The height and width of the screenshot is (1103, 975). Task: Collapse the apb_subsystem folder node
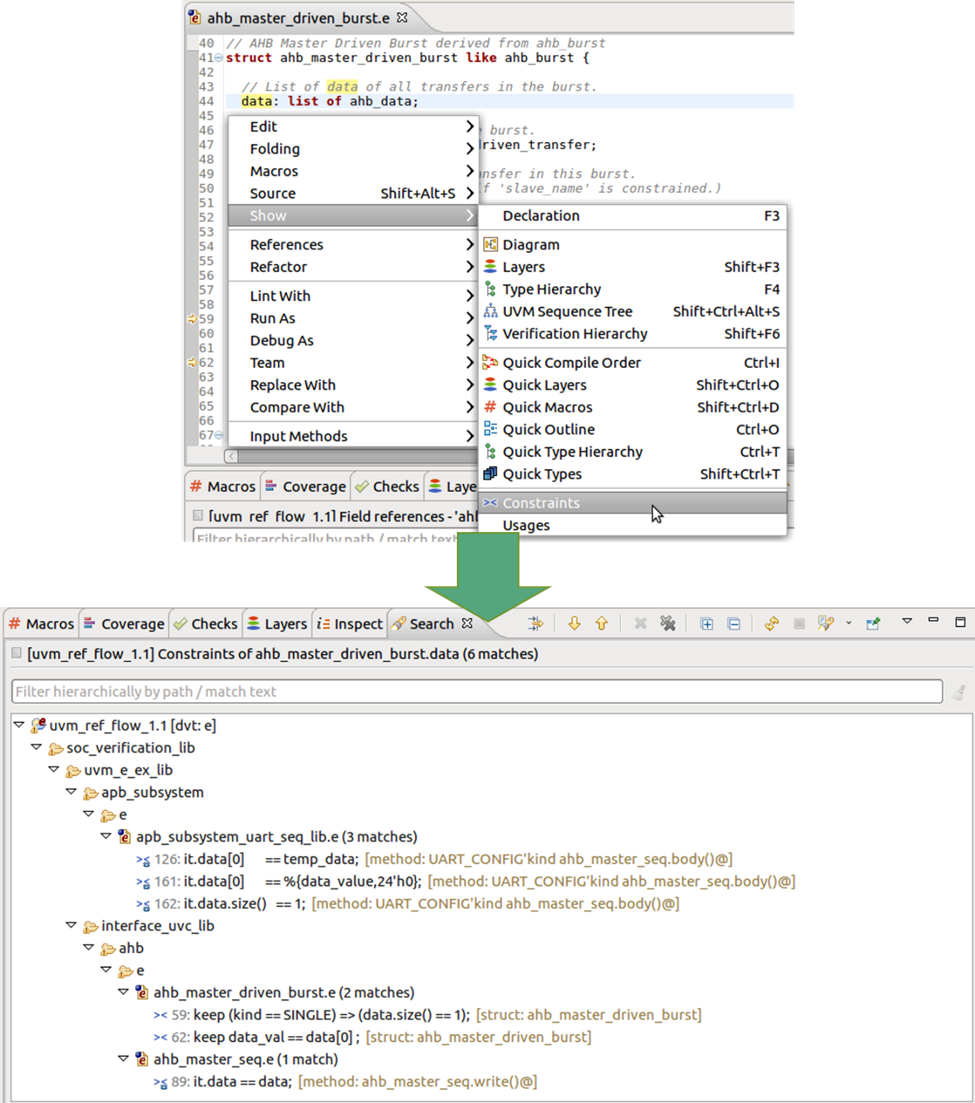tap(71, 791)
